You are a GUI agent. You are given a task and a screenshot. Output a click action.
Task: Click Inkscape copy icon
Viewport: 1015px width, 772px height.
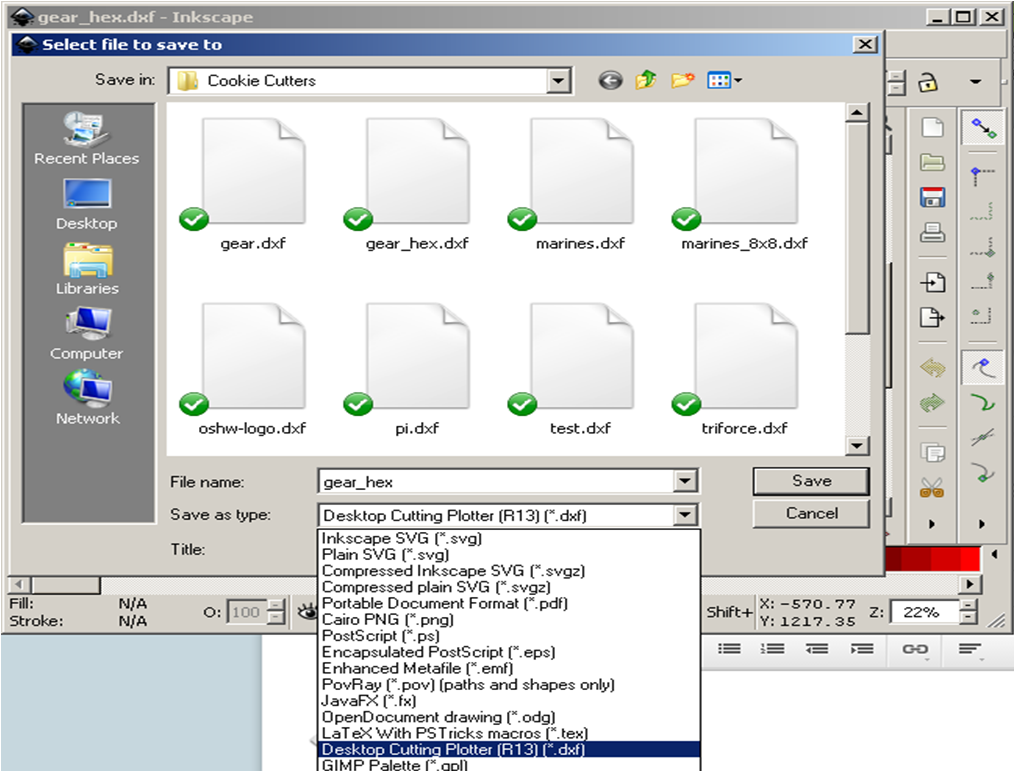pos(932,452)
